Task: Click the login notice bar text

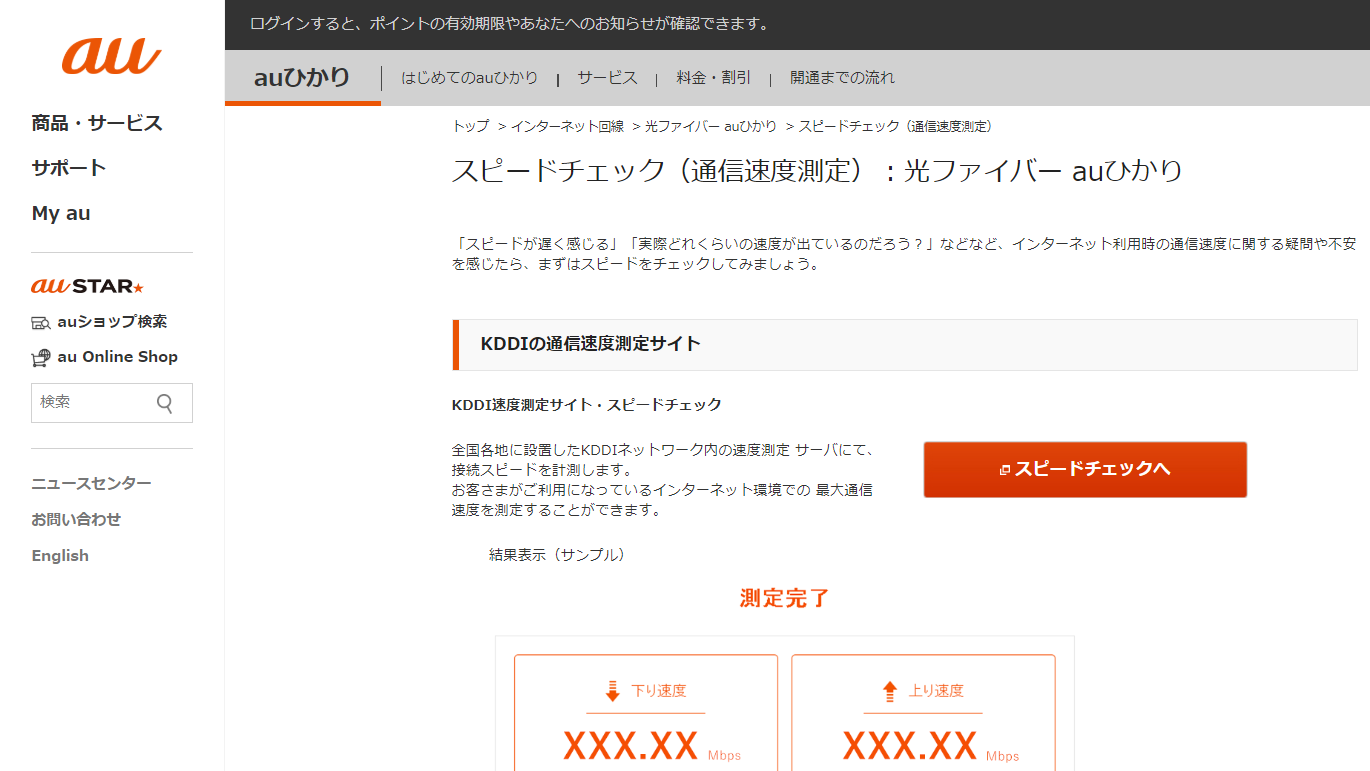Action: [x=510, y=24]
